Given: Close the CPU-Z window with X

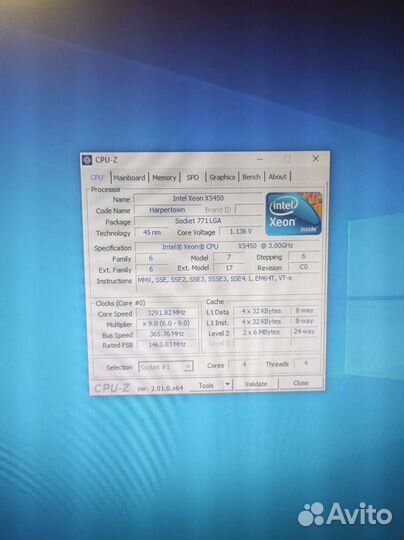Looking at the screenshot, I should [315, 159].
